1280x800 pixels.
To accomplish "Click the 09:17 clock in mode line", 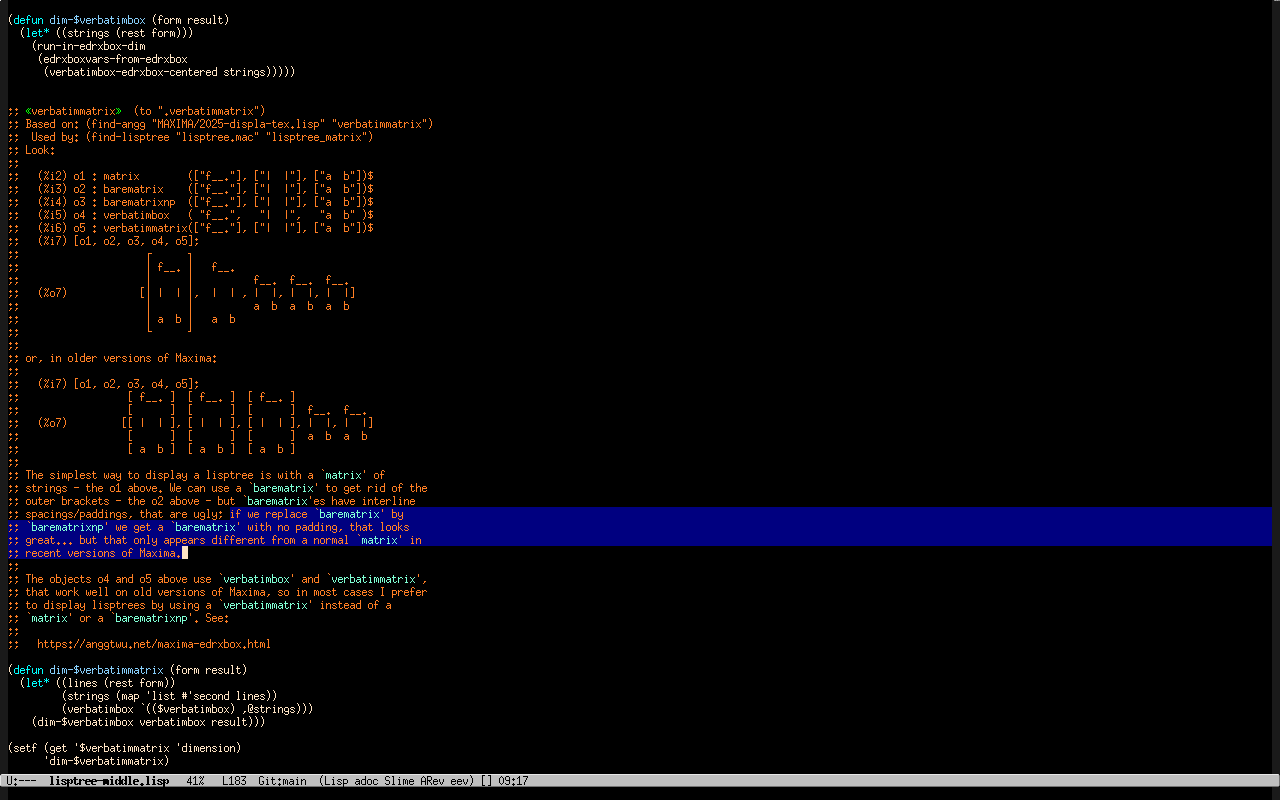I will point(513,781).
